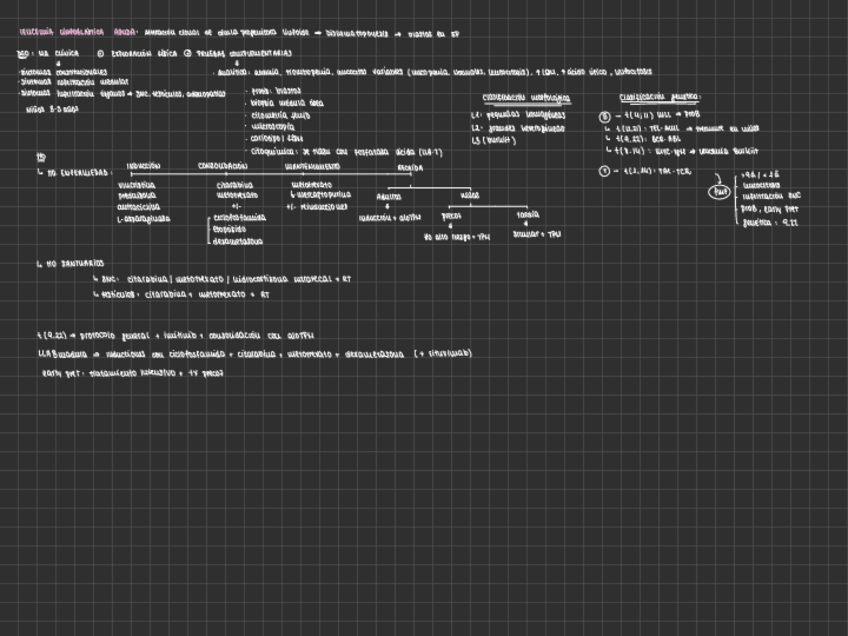
Task: Click the circled number 2 before "Pruebas complementarias"
Action: [x=187, y=53]
